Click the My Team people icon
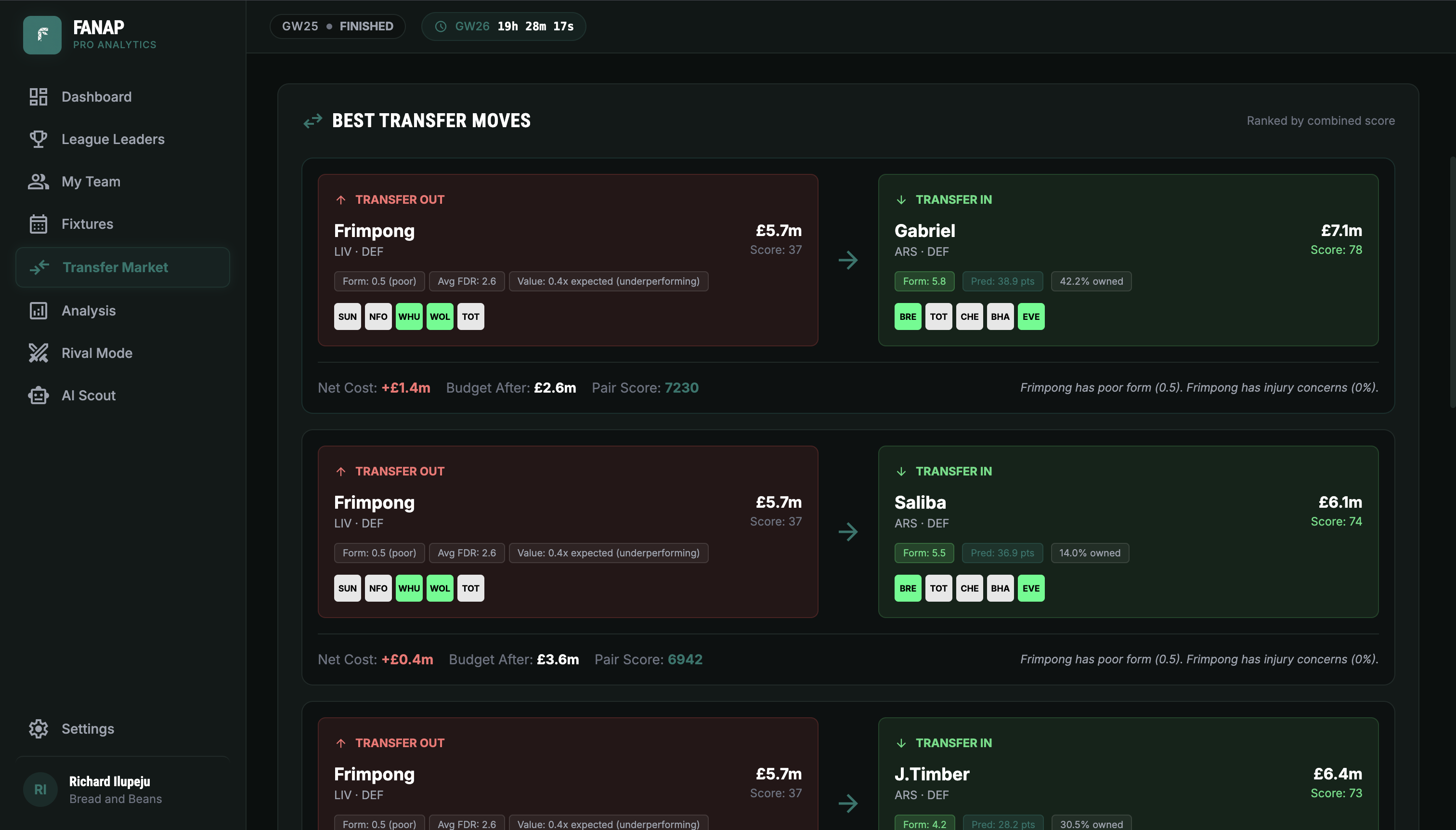Screen dimensions: 1456x830 click(x=38, y=181)
